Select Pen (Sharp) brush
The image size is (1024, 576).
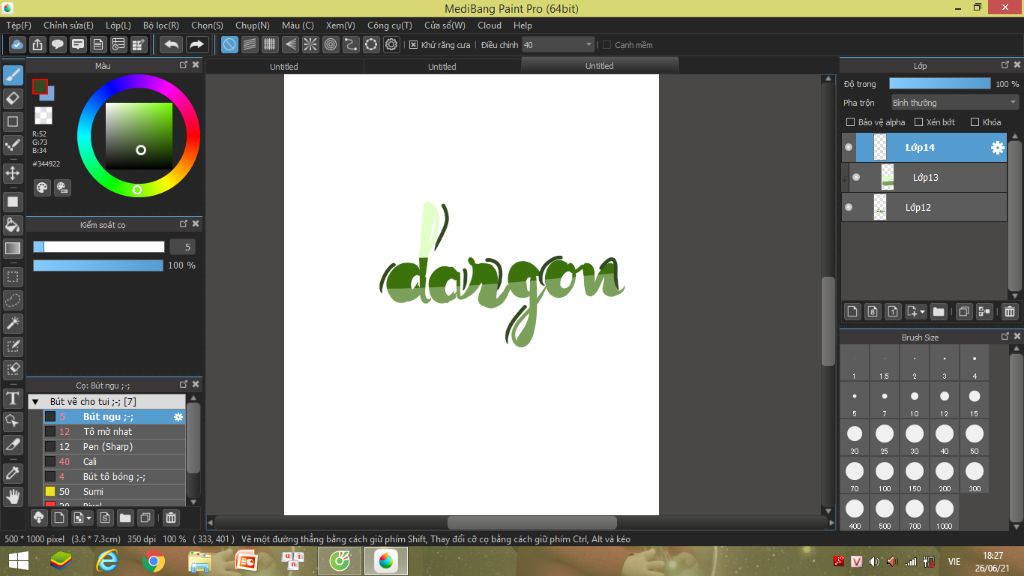click(114, 447)
